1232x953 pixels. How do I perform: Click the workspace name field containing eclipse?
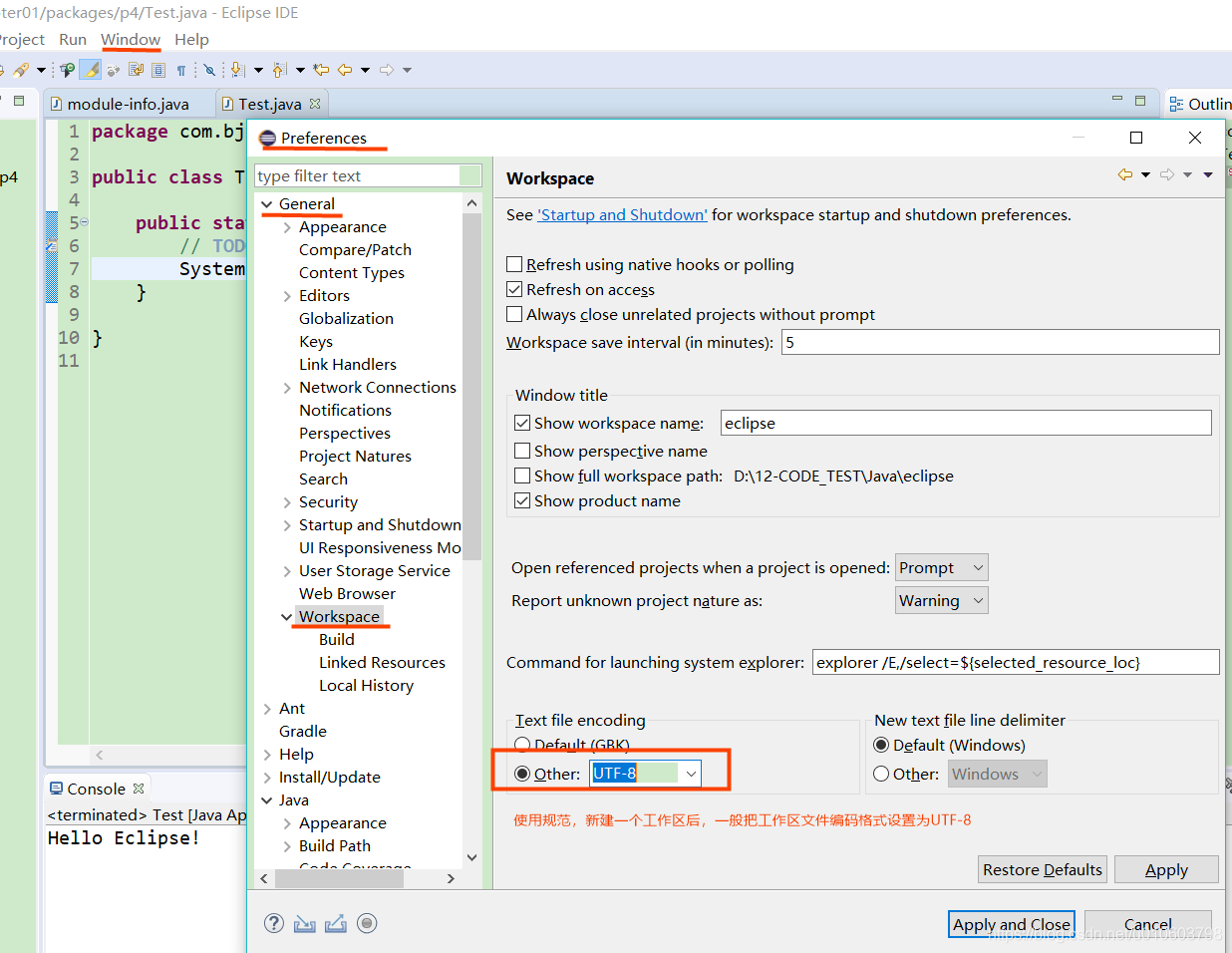point(966,423)
